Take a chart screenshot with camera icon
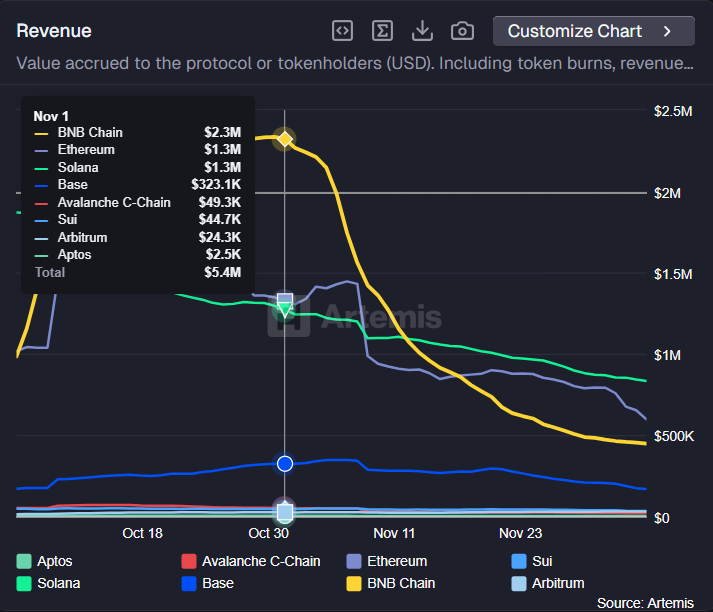Image resolution: width=713 pixels, height=612 pixels. (462, 31)
